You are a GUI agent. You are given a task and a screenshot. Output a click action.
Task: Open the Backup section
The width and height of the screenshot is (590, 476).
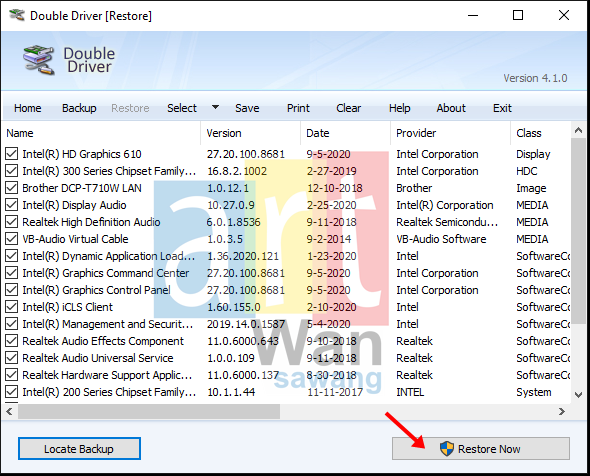point(79,108)
